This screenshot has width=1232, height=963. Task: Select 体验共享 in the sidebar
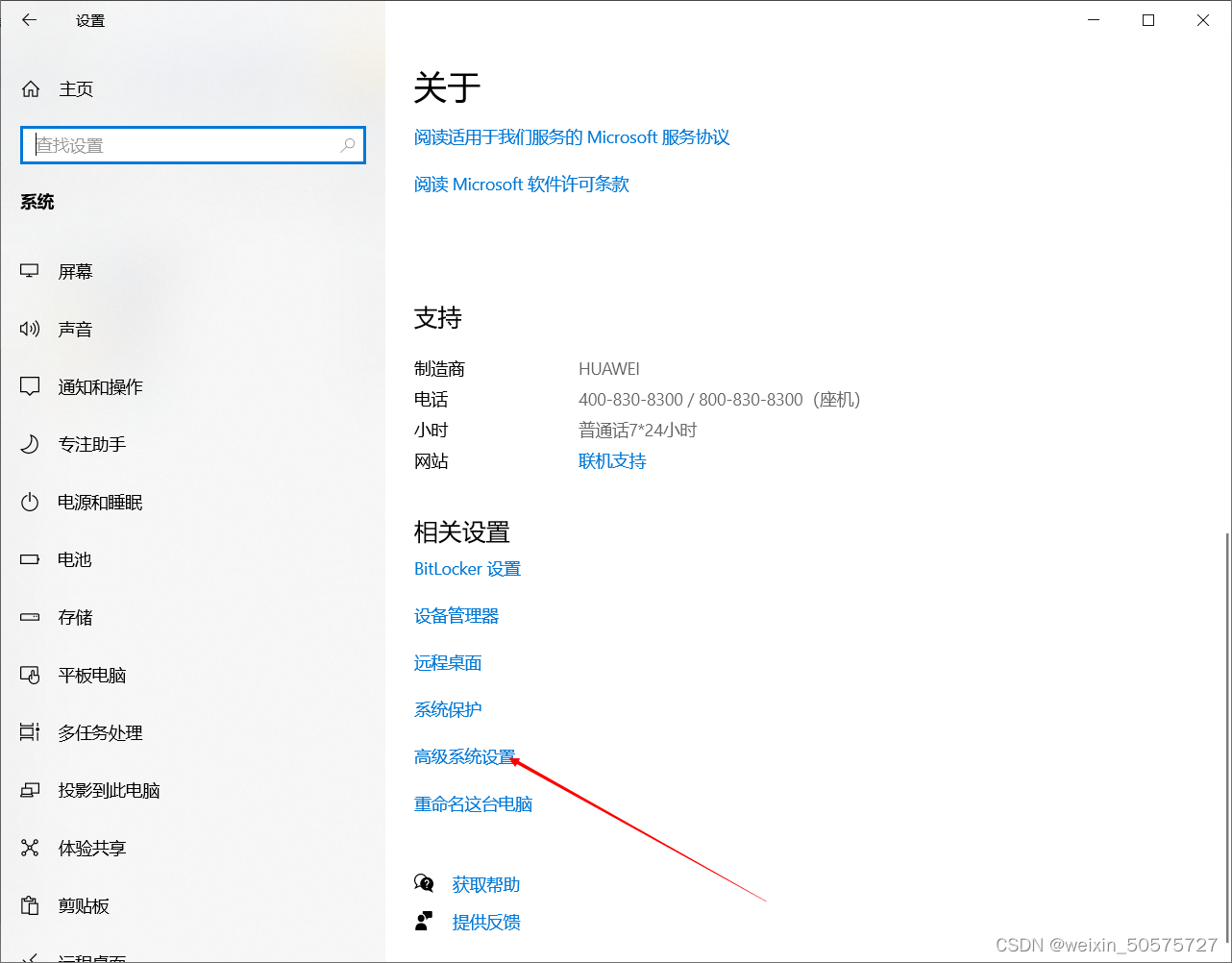point(92,849)
